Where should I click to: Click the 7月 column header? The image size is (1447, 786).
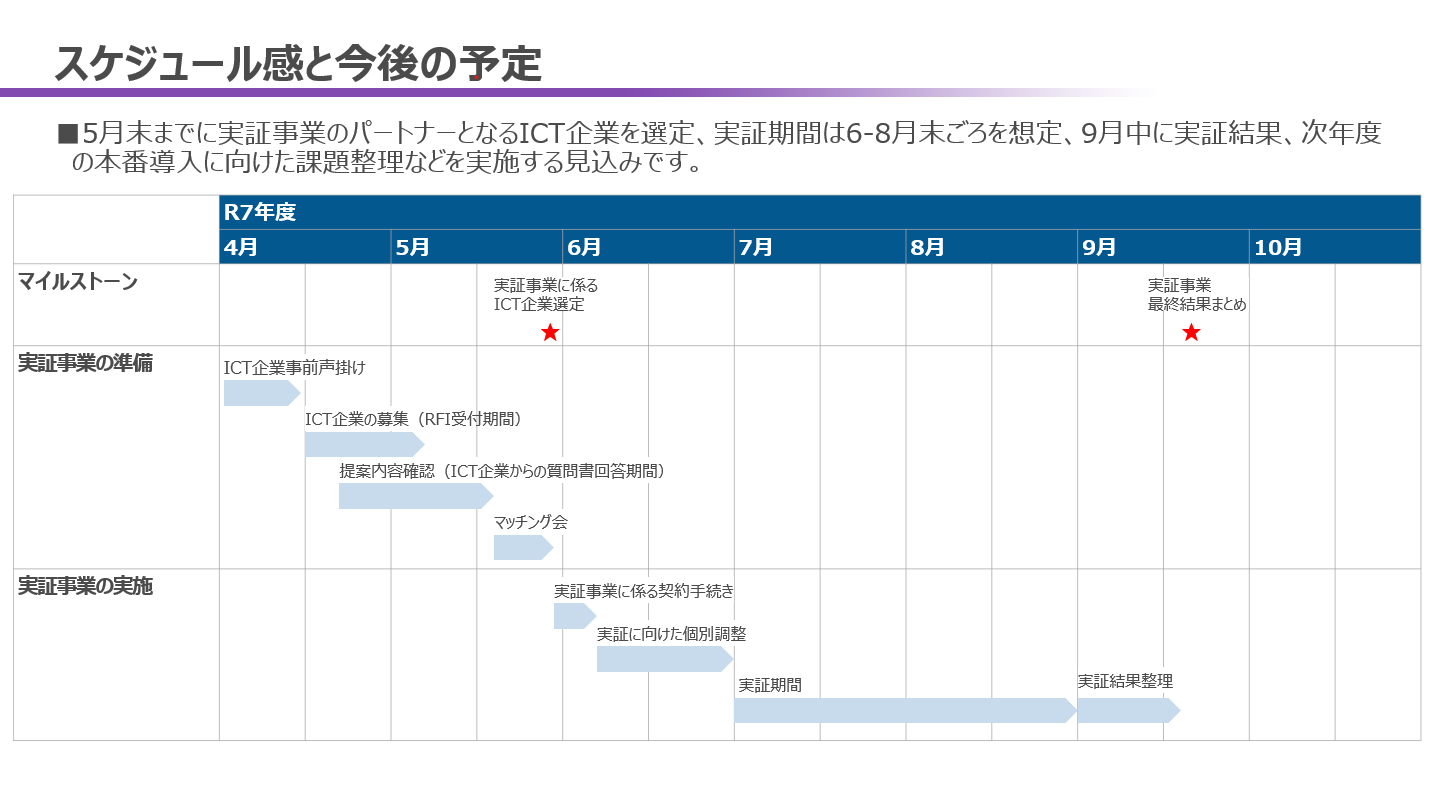(x=819, y=247)
